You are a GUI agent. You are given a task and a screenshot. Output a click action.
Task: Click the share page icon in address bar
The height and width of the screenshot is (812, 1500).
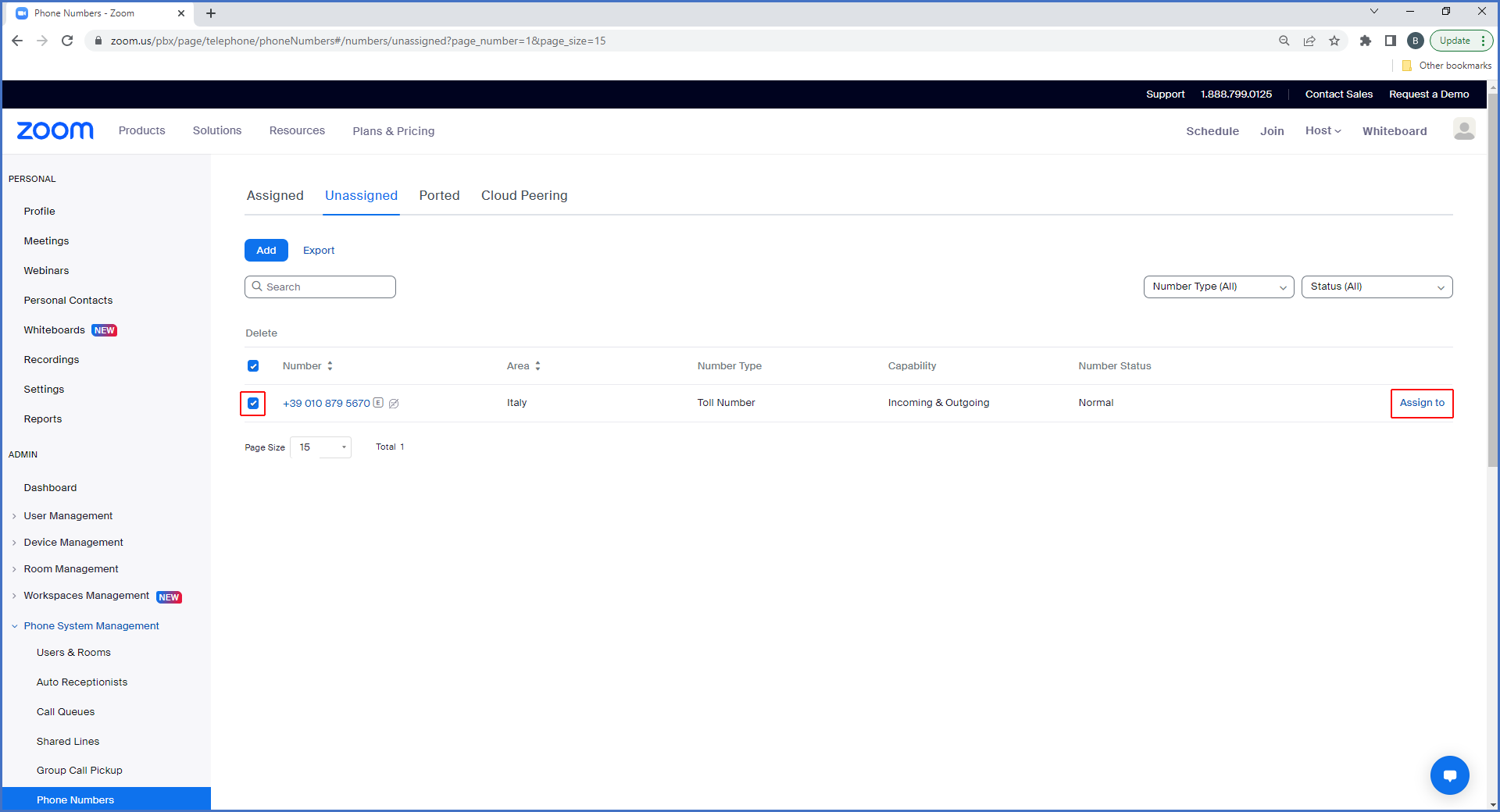coord(1309,41)
